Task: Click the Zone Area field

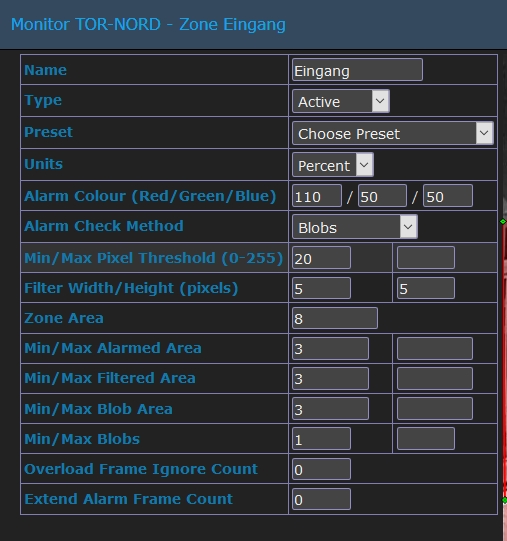Action: 335,318
